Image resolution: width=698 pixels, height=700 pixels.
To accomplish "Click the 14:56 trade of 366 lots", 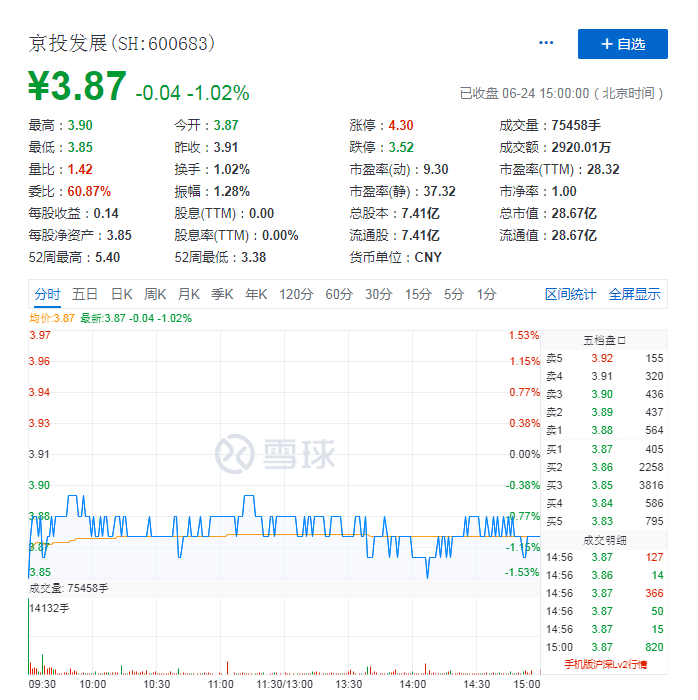I will coord(605,593).
